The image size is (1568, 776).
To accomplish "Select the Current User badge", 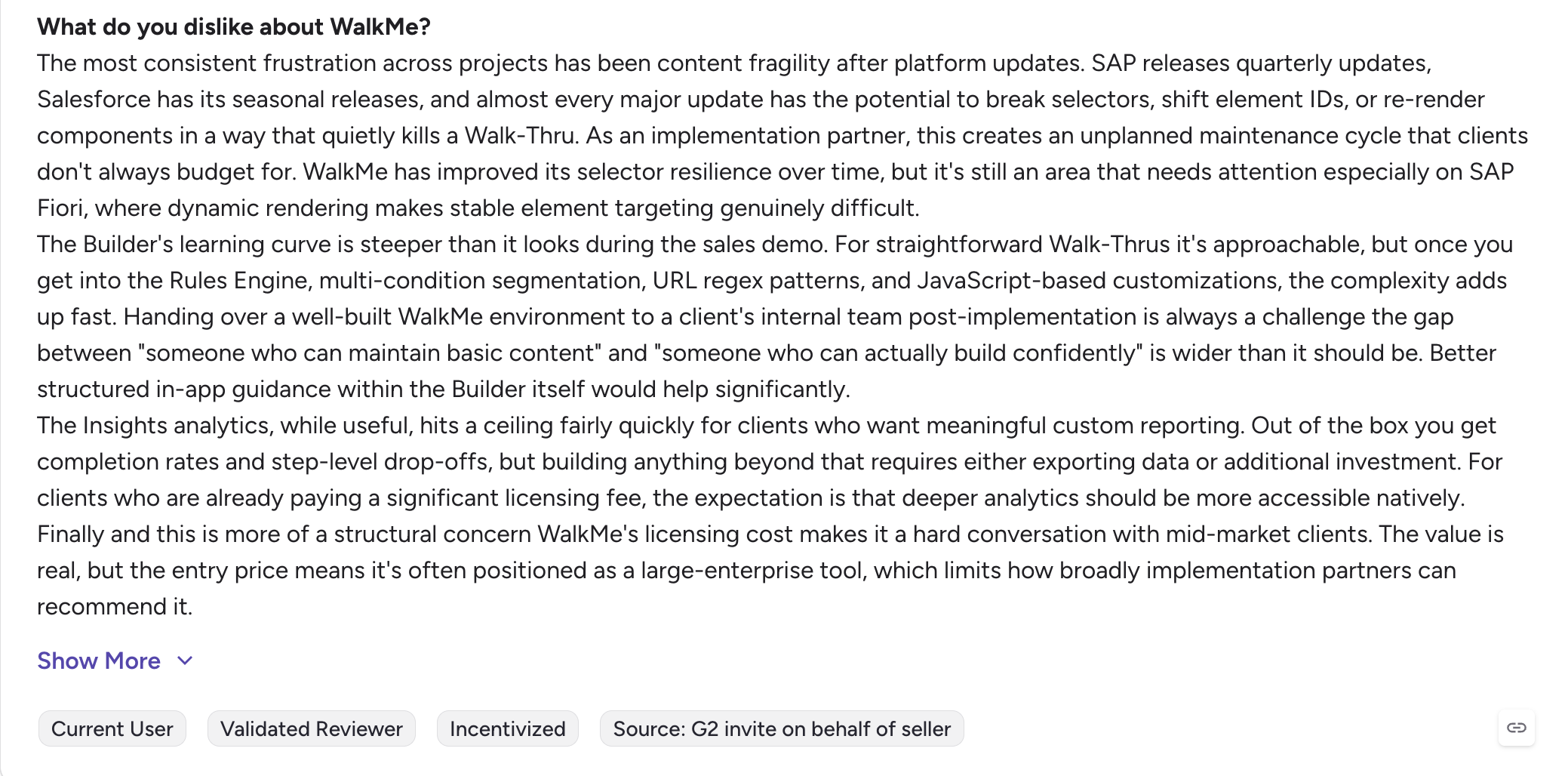I will [x=112, y=728].
